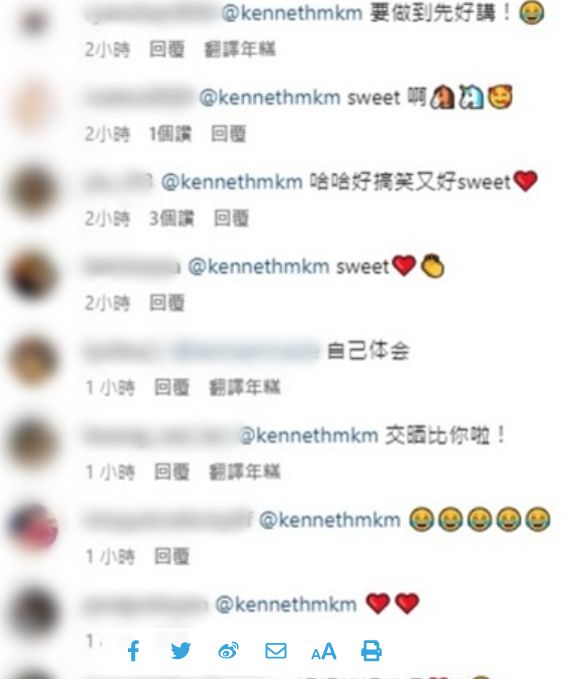Click 翻譯年糕 under the 要做到先好講 comment
Viewport: 574px width, 679px height.
click(240, 49)
